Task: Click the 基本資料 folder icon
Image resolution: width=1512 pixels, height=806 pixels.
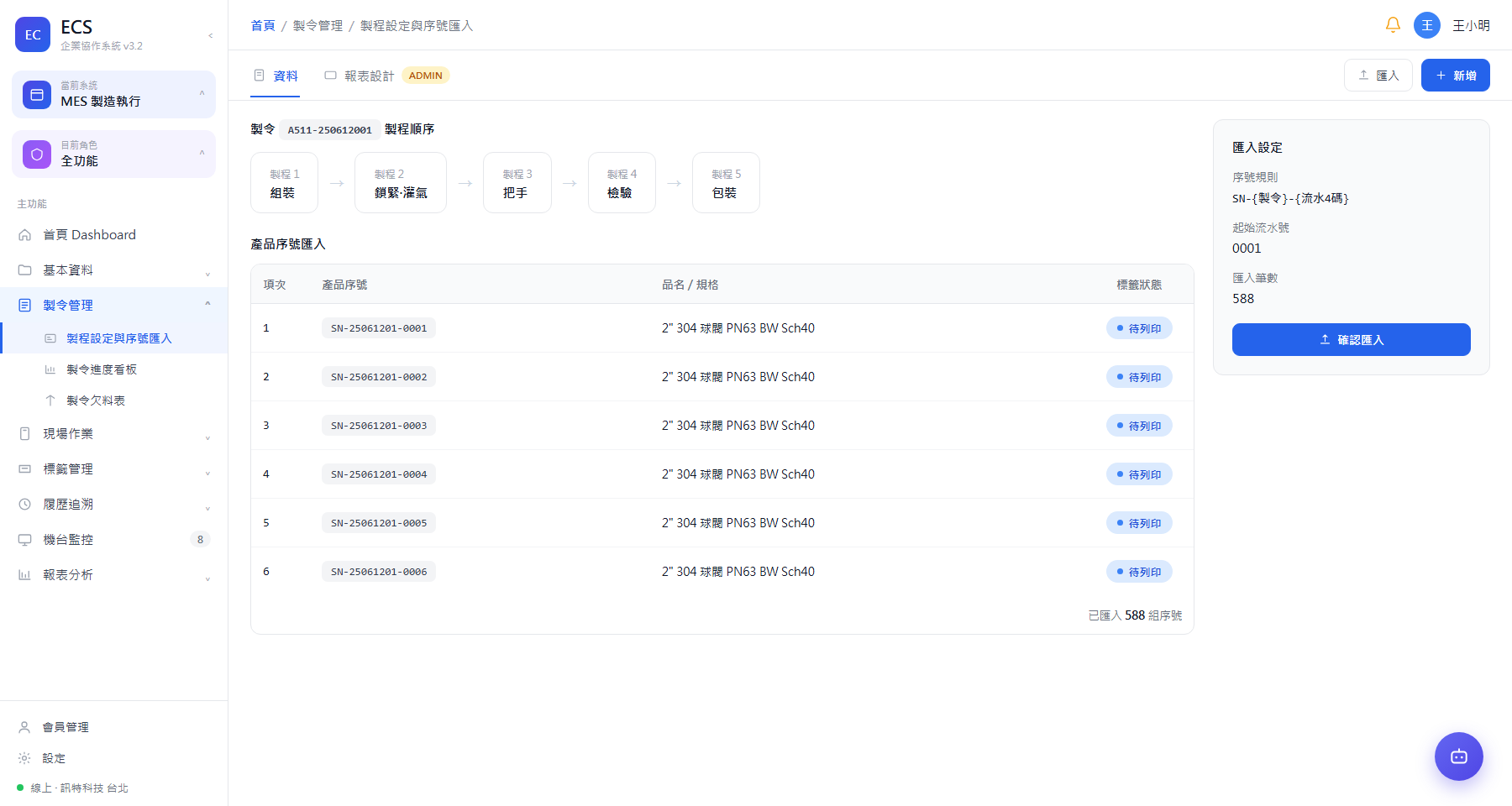Action: (25, 270)
